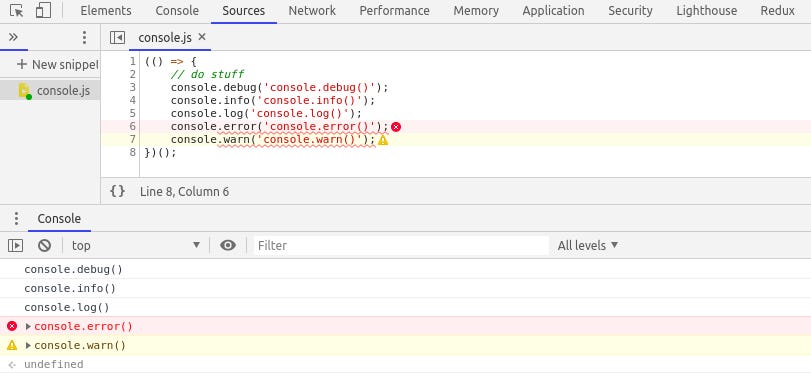Click line number 8 in the gutter
Screen dimensions: 811x377
132,153
